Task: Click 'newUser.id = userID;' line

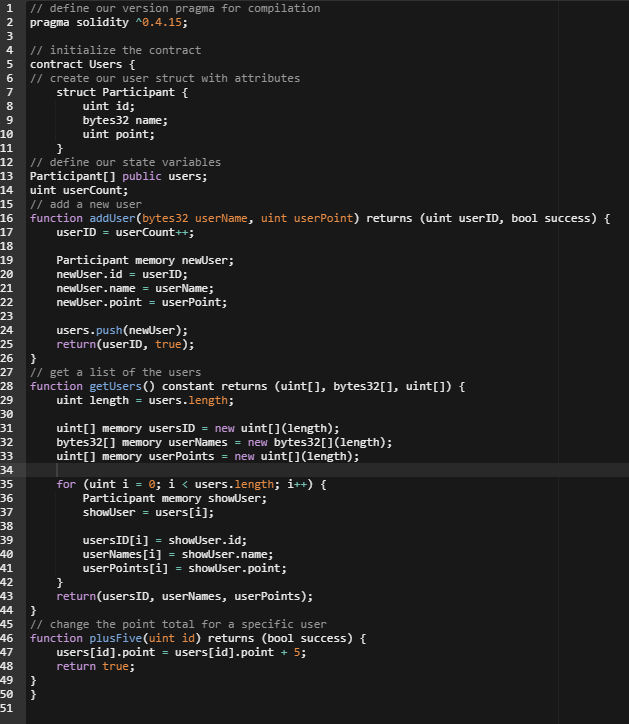Action: tap(122, 274)
